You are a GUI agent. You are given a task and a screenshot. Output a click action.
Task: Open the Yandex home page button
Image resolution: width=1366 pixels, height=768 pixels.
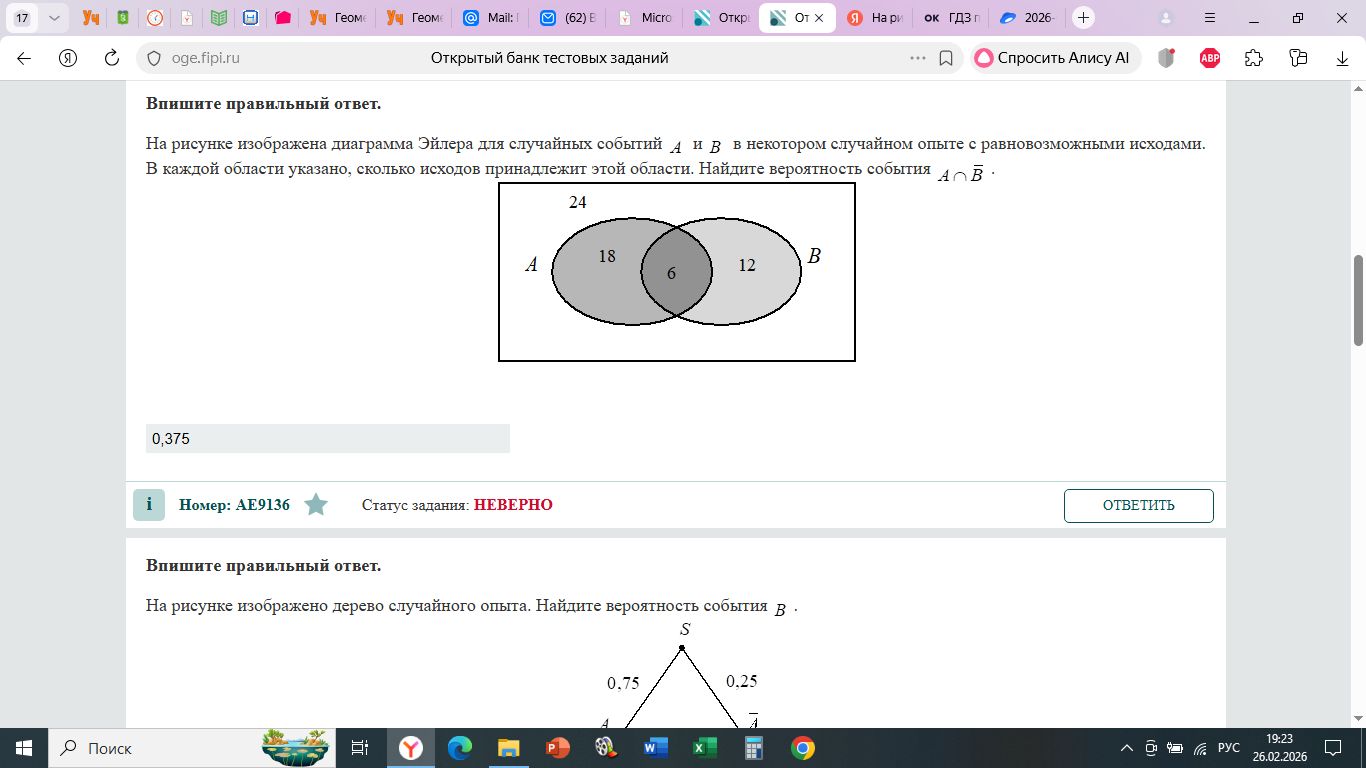coord(68,58)
